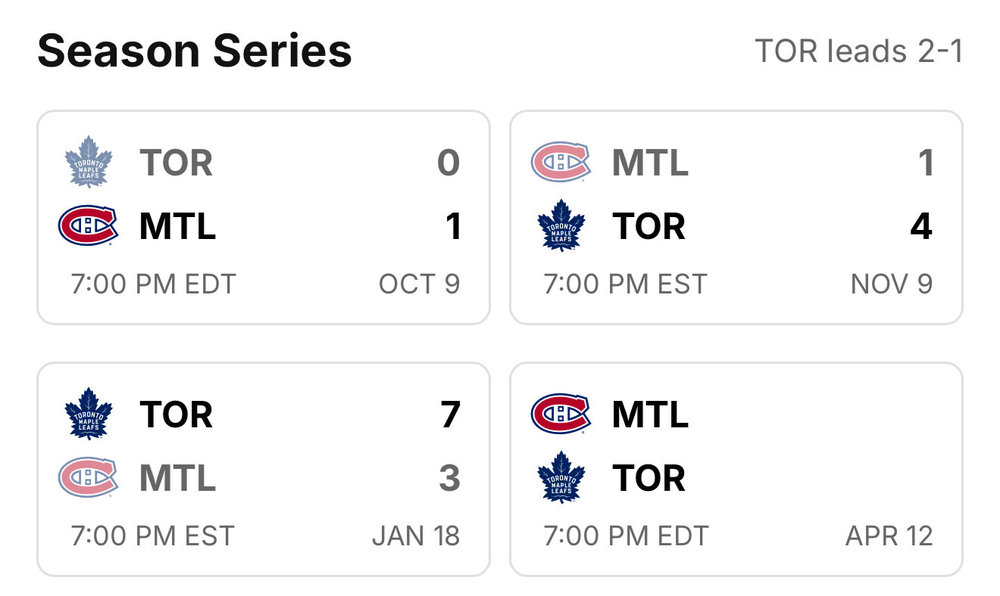This screenshot has height=596, width=1000.
Task: Open the JAN 18 game date
Action: (x=416, y=536)
